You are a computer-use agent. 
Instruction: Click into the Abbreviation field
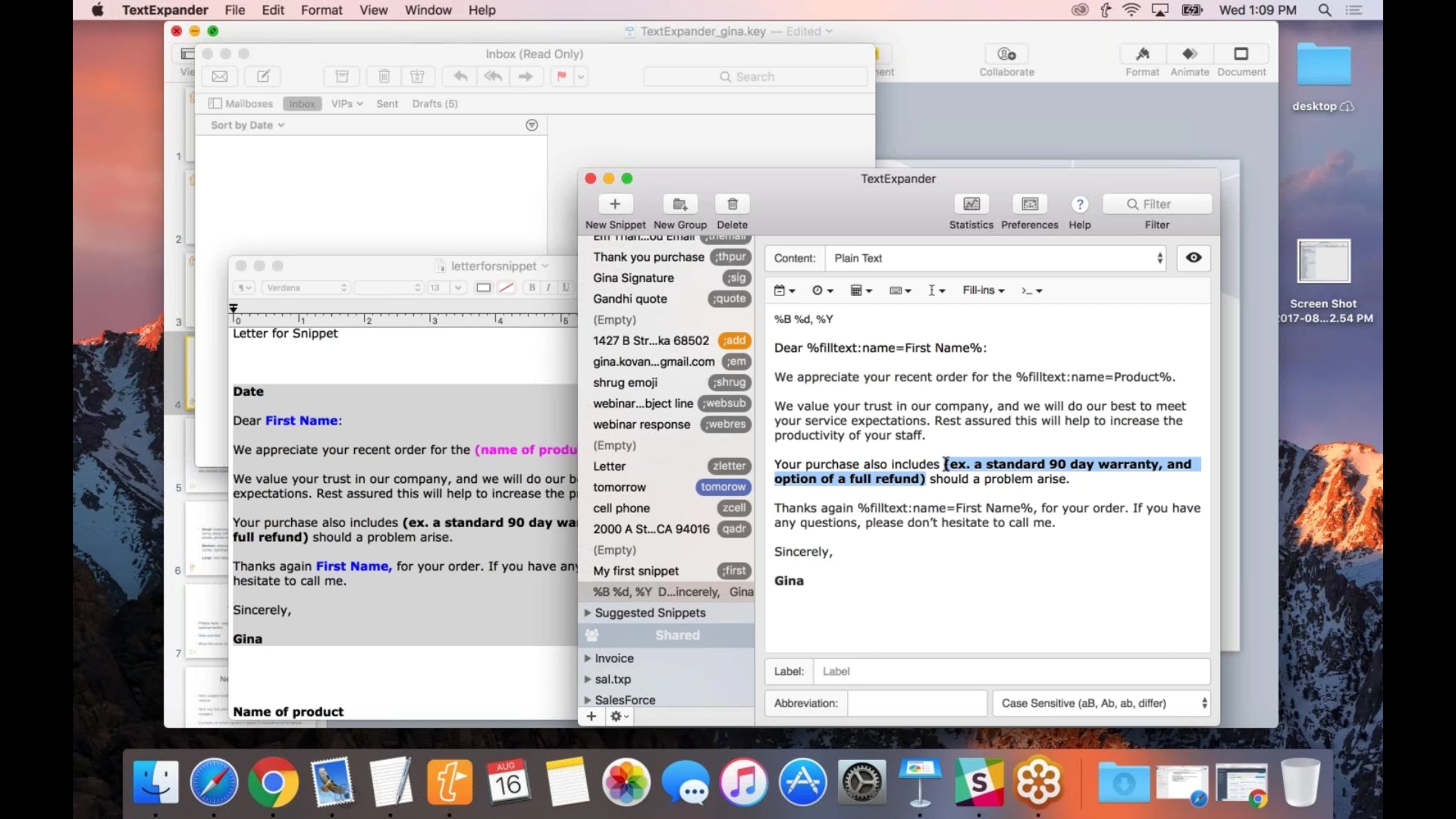pyautogui.click(x=917, y=703)
